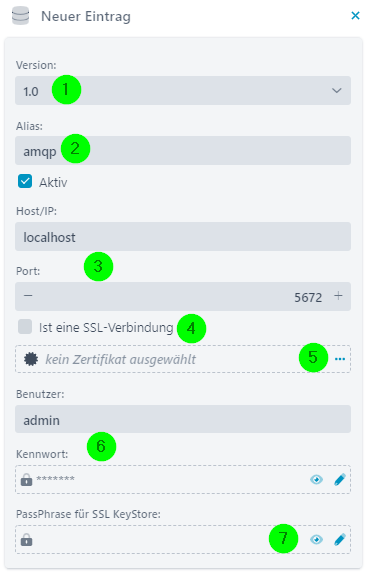
Task: Click the certificate seal badge icon
Action: click(x=31, y=359)
